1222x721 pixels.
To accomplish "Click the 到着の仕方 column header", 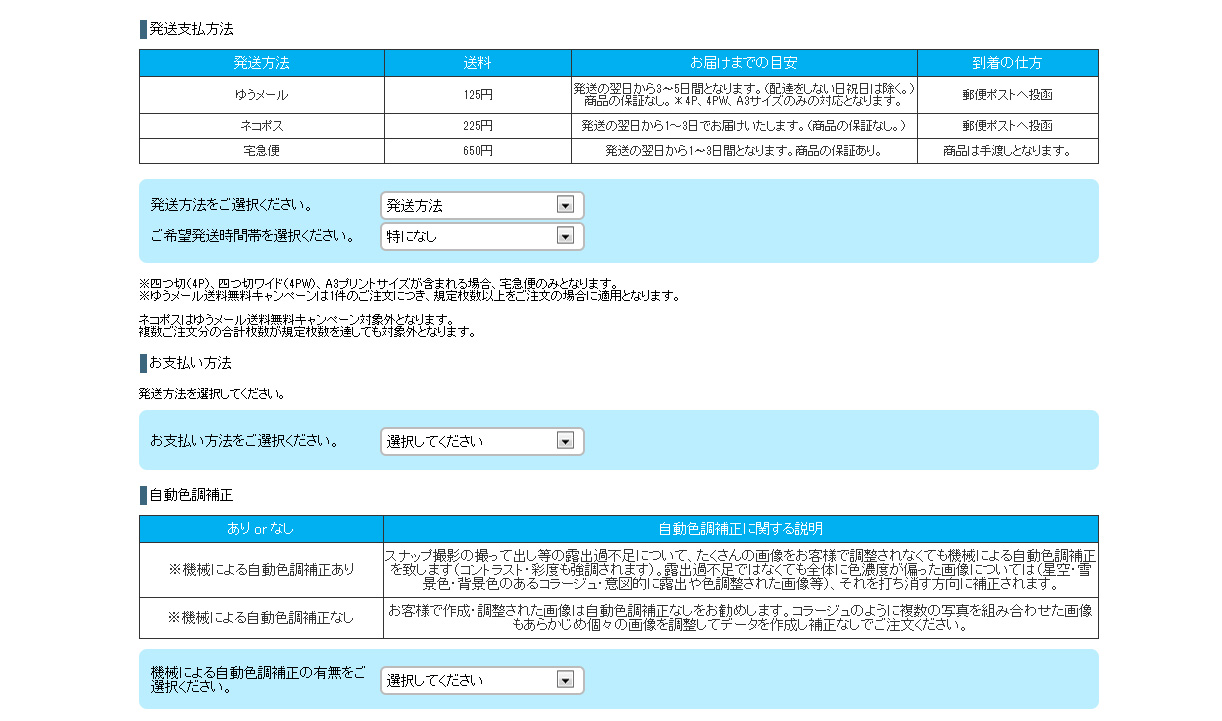I will coord(1007,63).
